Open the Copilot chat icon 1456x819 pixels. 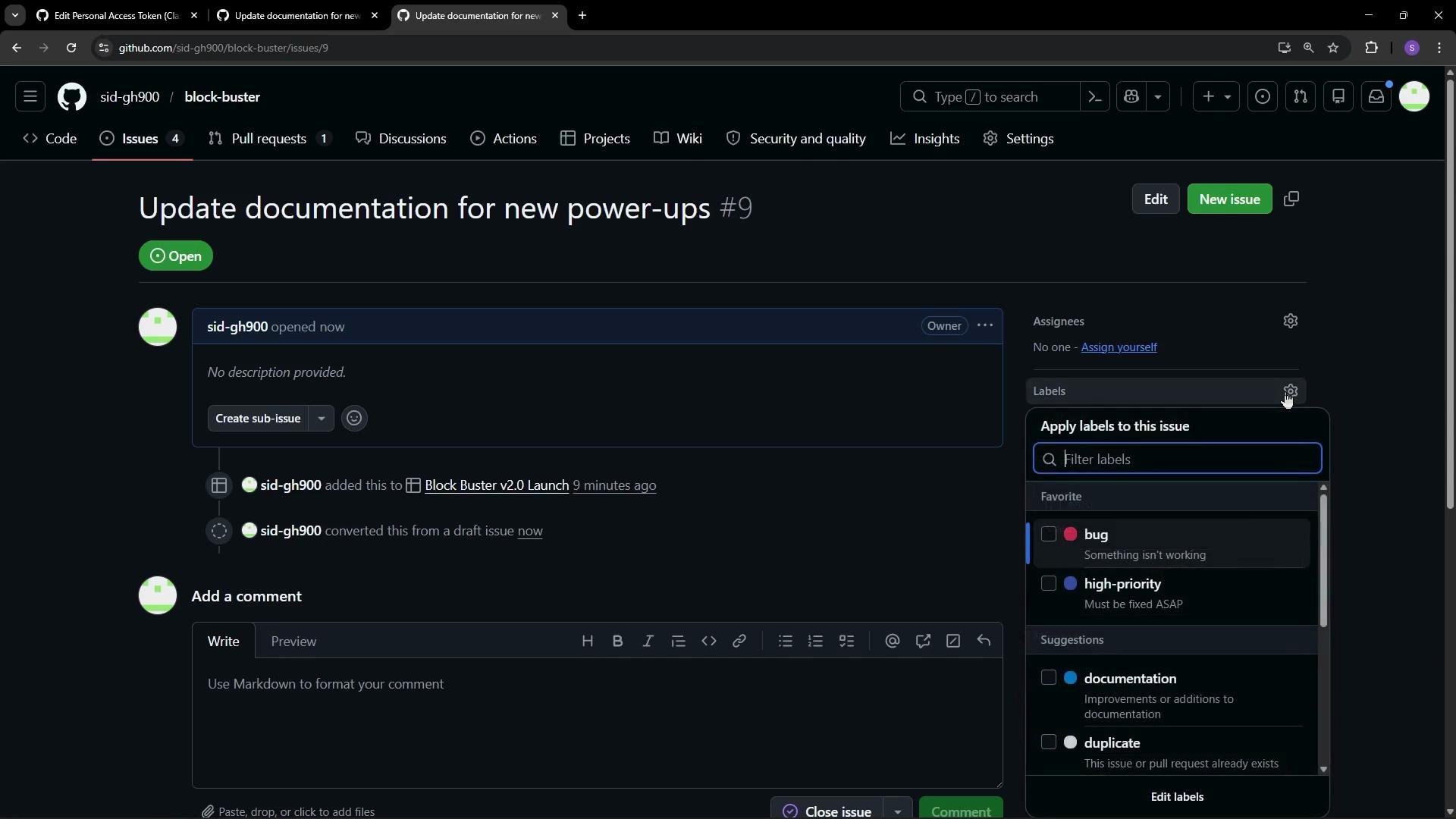click(1132, 97)
